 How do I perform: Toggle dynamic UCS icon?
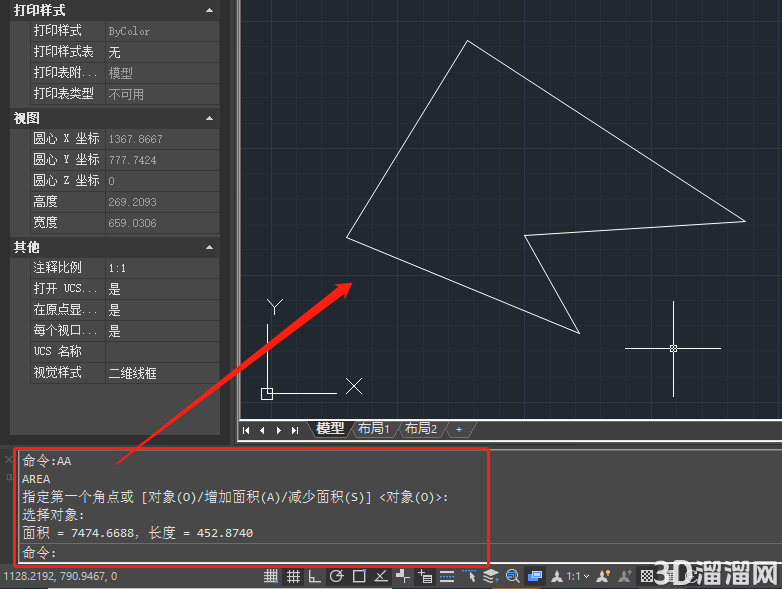coord(402,577)
